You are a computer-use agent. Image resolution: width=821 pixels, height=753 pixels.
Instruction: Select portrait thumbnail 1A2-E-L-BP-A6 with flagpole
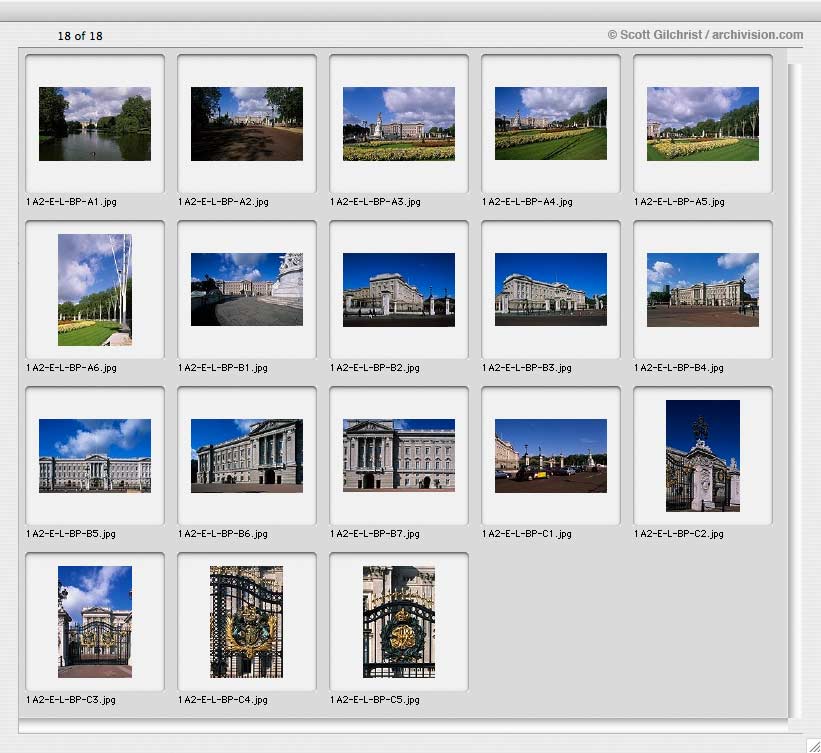(95, 290)
